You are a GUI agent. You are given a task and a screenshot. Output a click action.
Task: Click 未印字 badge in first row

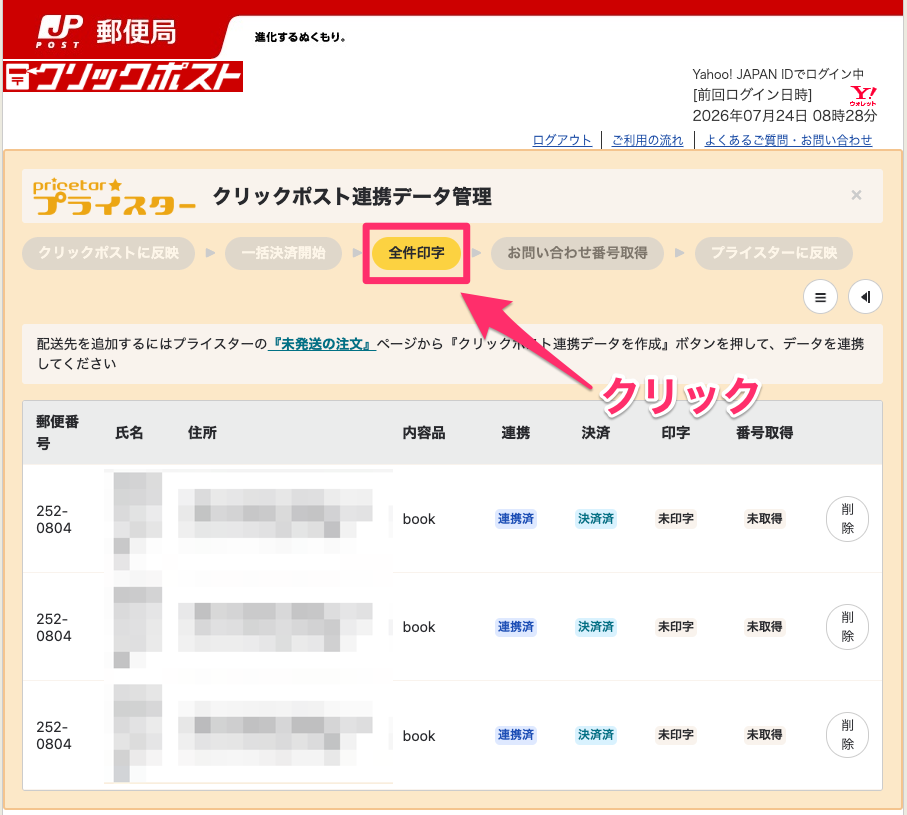(x=676, y=519)
